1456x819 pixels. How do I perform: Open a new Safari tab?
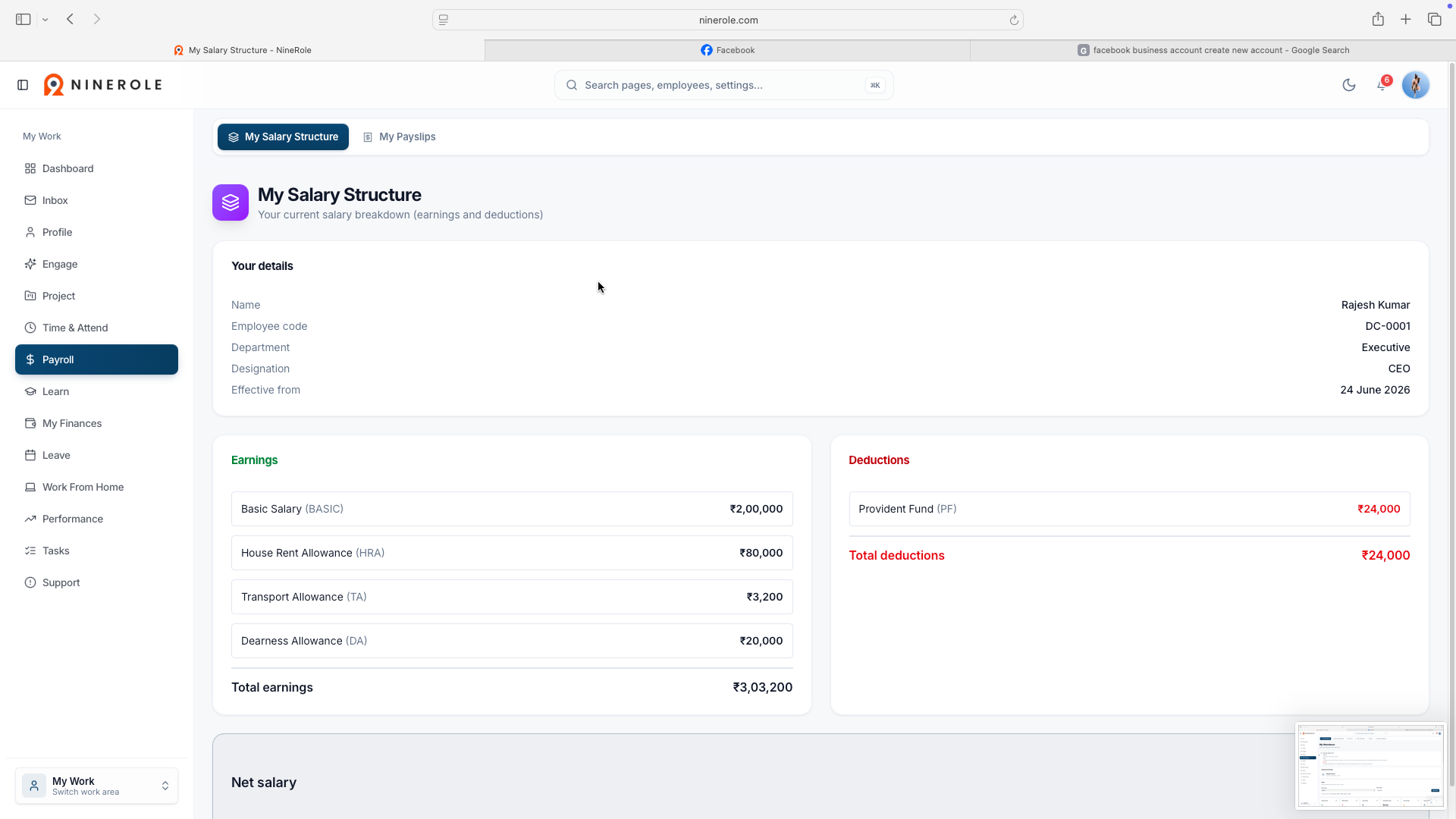pyautogui.click(x=1406, y=20)
